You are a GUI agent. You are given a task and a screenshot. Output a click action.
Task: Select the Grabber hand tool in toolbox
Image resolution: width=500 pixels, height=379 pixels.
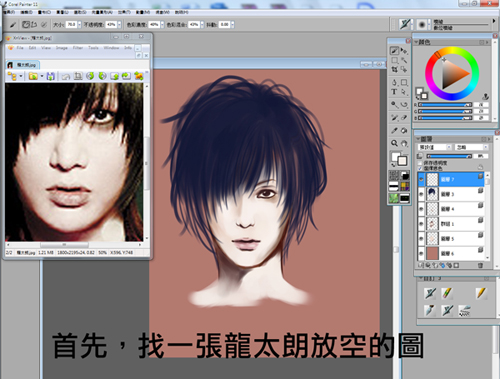pyautogui.click(x=404, y=143)
